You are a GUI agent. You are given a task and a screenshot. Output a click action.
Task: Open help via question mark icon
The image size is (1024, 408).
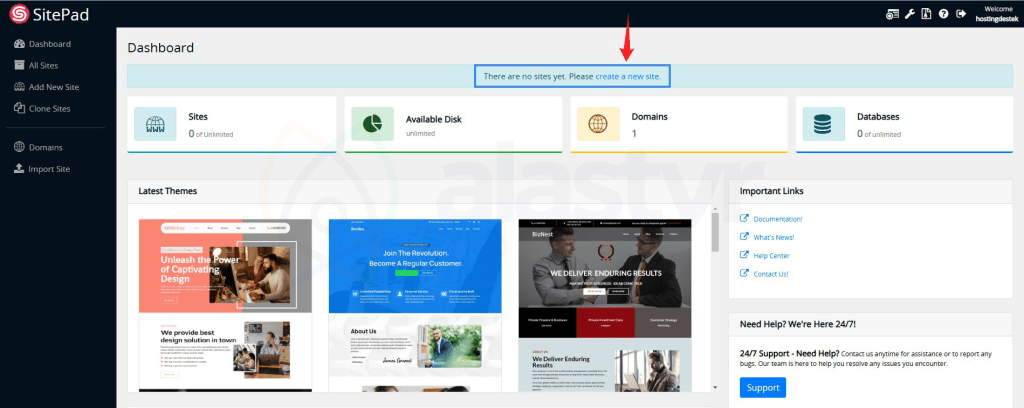pyautogui.click(x=944, y=14)
